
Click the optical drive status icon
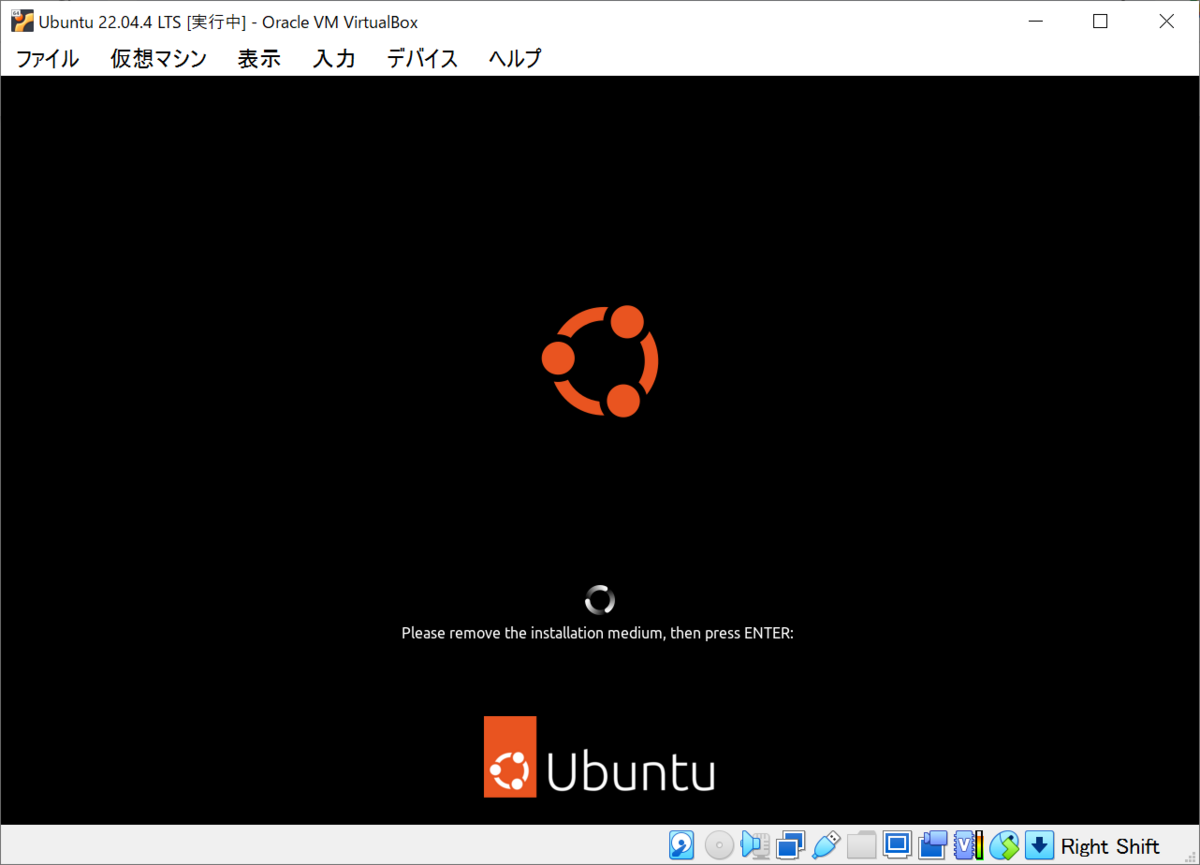point(719,846)
